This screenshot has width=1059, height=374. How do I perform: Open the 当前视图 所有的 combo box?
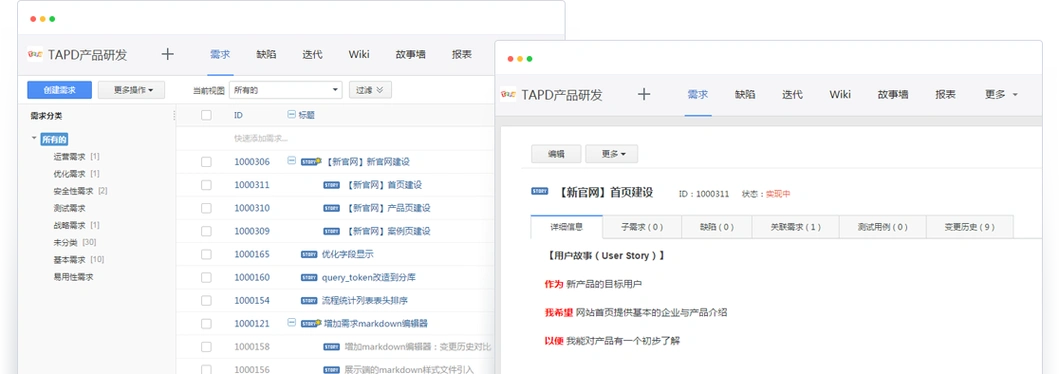(286, 90)
